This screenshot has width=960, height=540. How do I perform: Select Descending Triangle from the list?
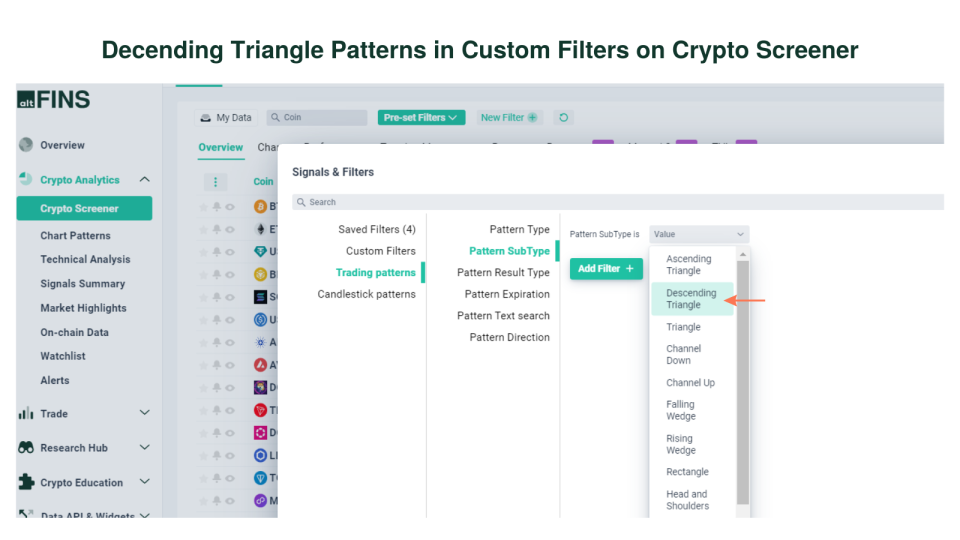691,299
